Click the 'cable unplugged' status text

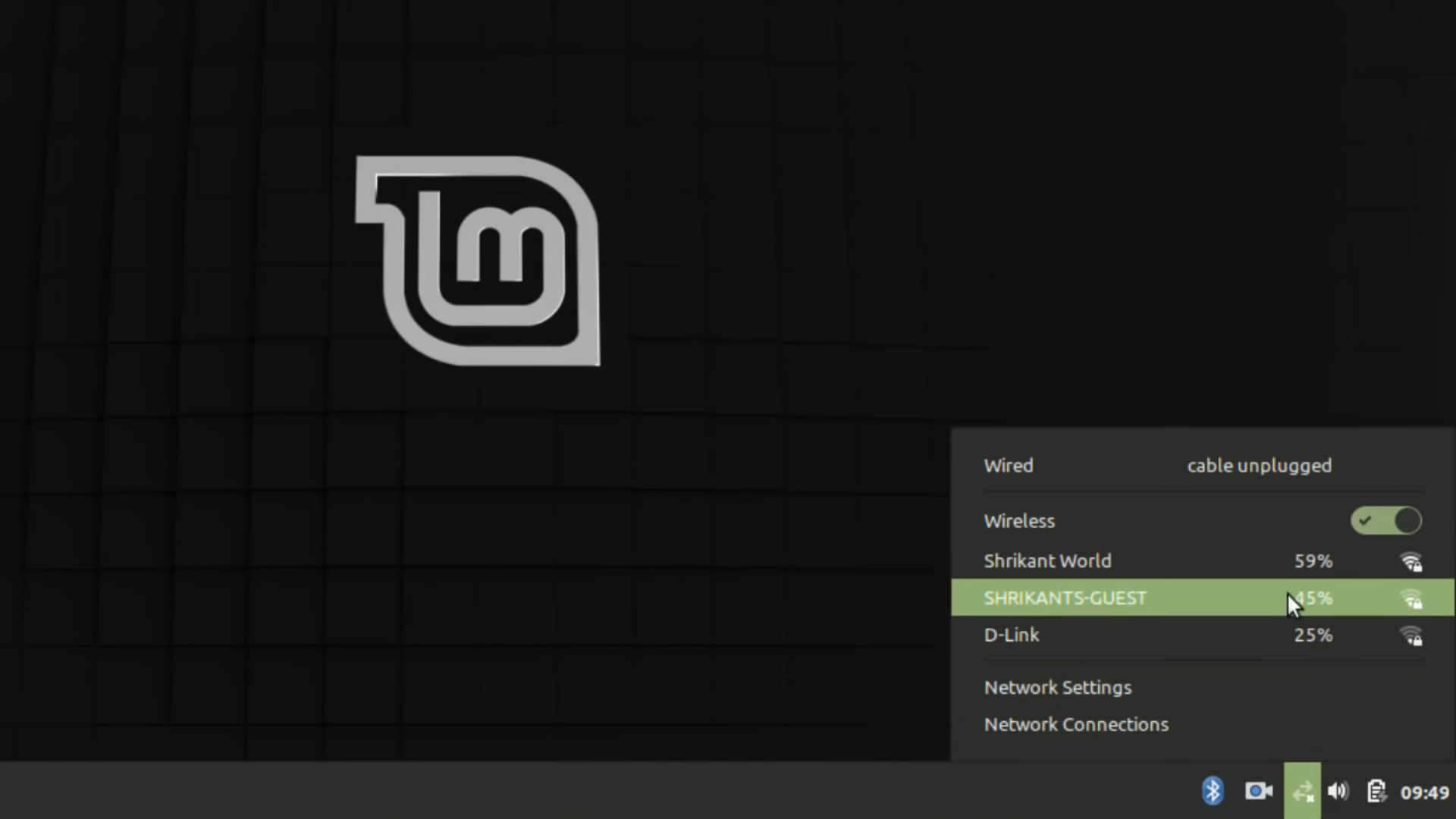[1259, 466]
